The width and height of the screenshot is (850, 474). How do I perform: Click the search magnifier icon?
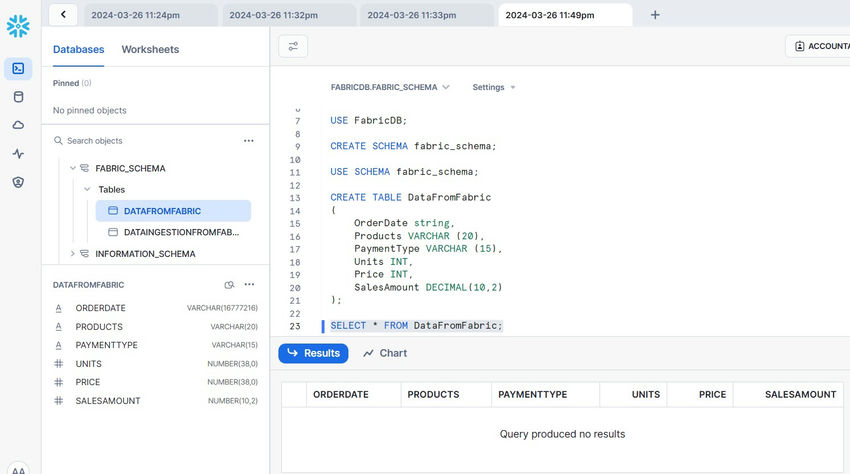coord(58,140)
